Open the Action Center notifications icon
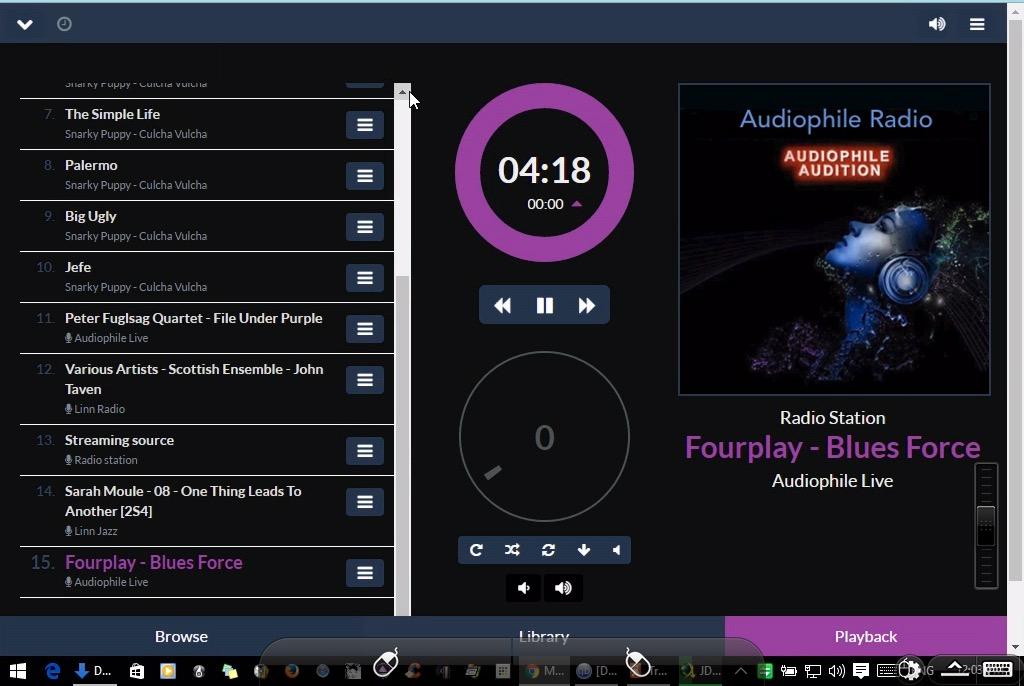The width and height of the screenshot is (1024, 686). pyautogui.click(x=861, y=671)
